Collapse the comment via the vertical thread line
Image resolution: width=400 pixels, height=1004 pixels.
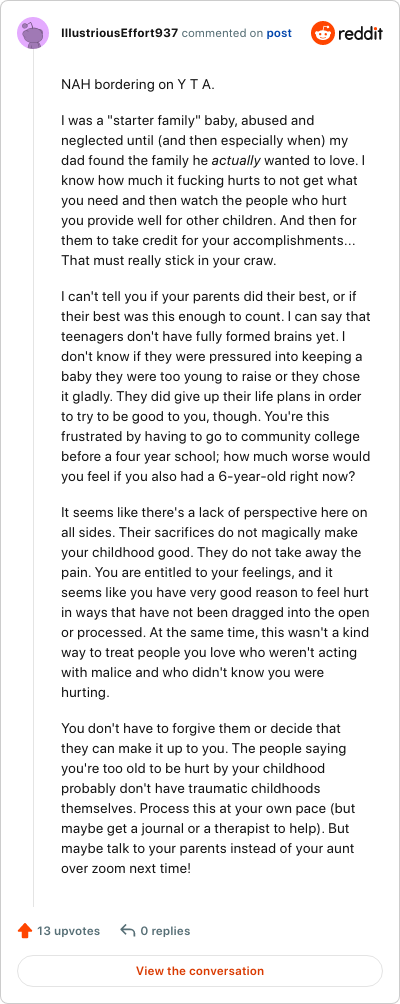[x=33, y=481]
